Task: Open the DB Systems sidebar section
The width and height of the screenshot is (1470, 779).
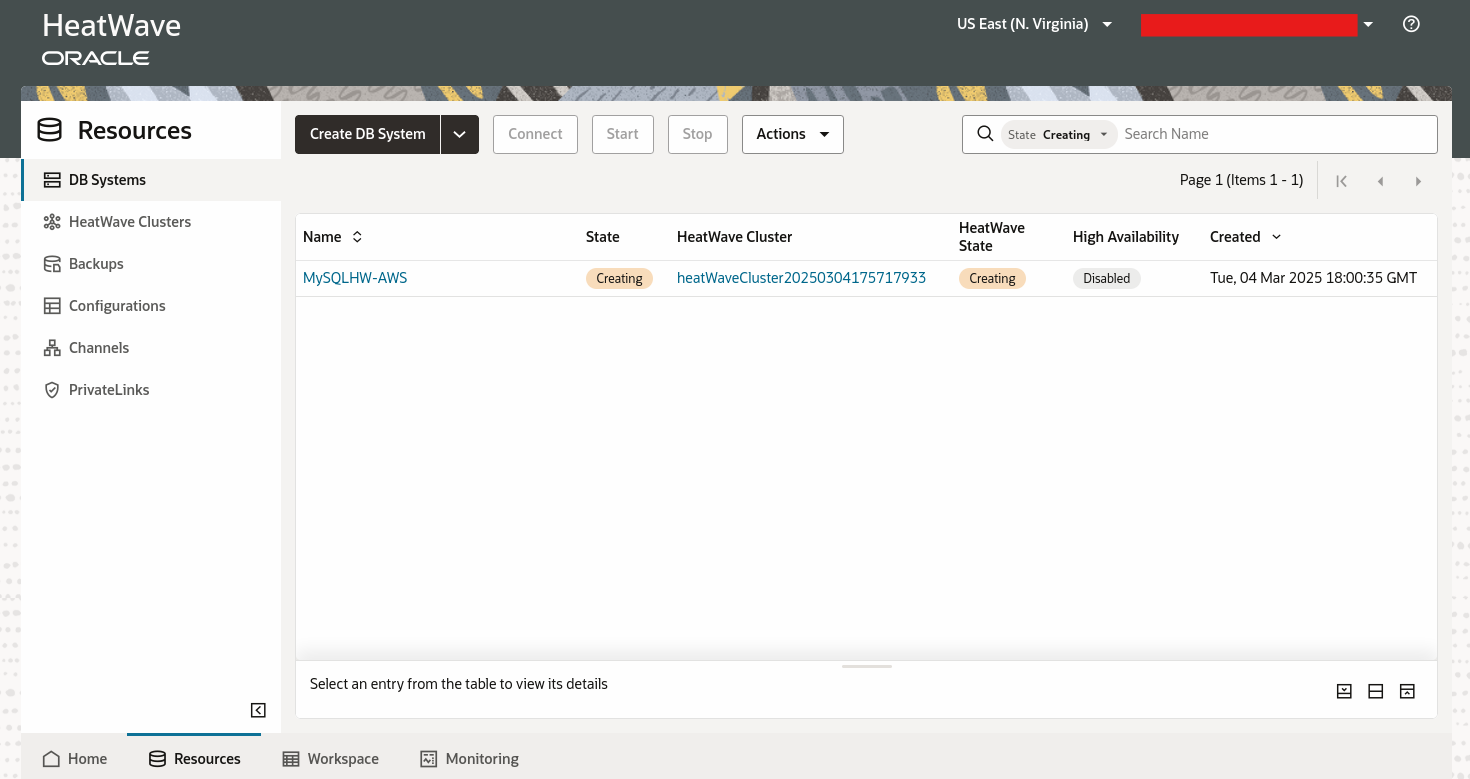Action: pyautogui.click(x=105, y=180)
